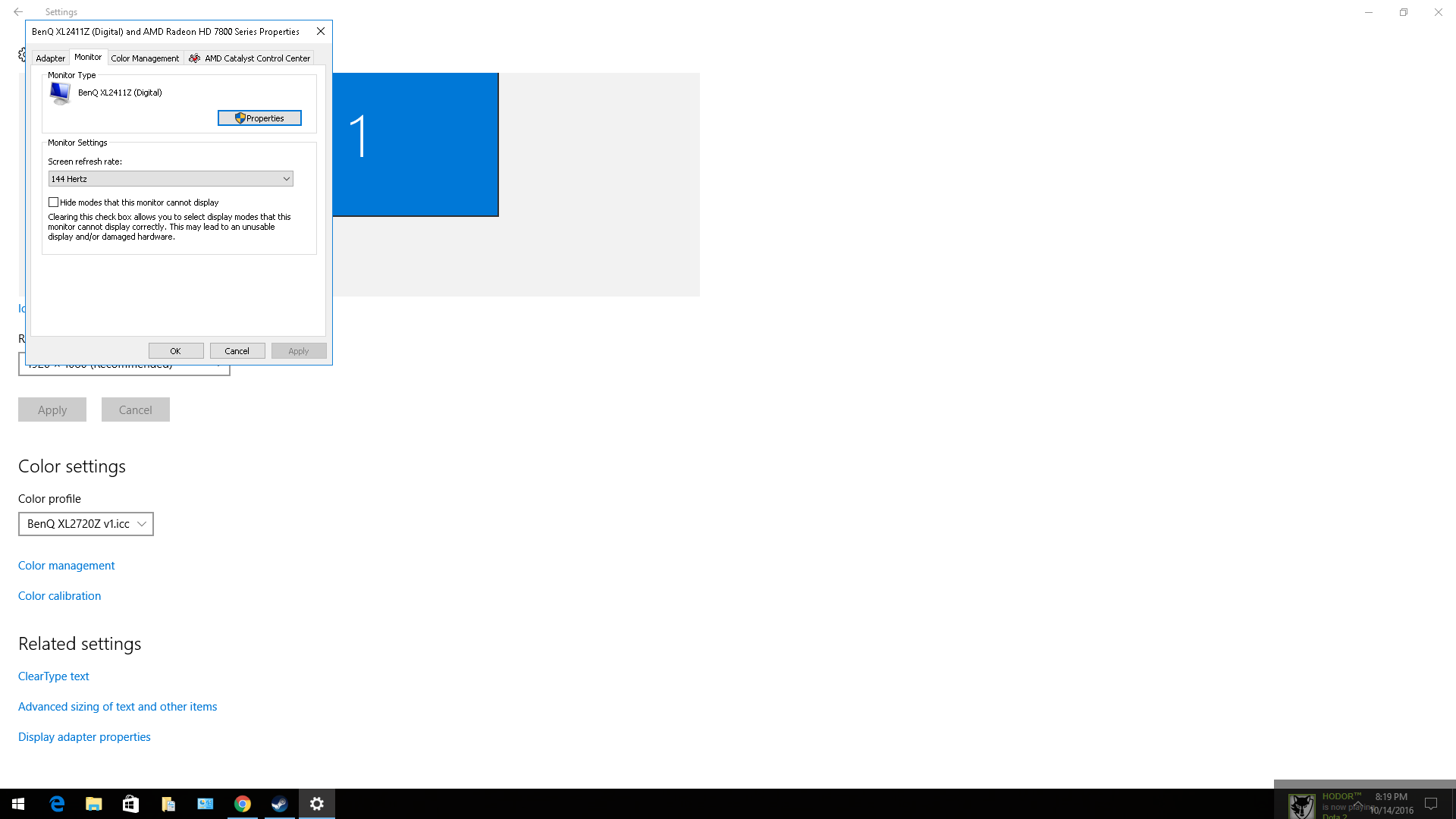Click the Monitor tab in properties dialog

pyautogui.click(x=88, y=57)
